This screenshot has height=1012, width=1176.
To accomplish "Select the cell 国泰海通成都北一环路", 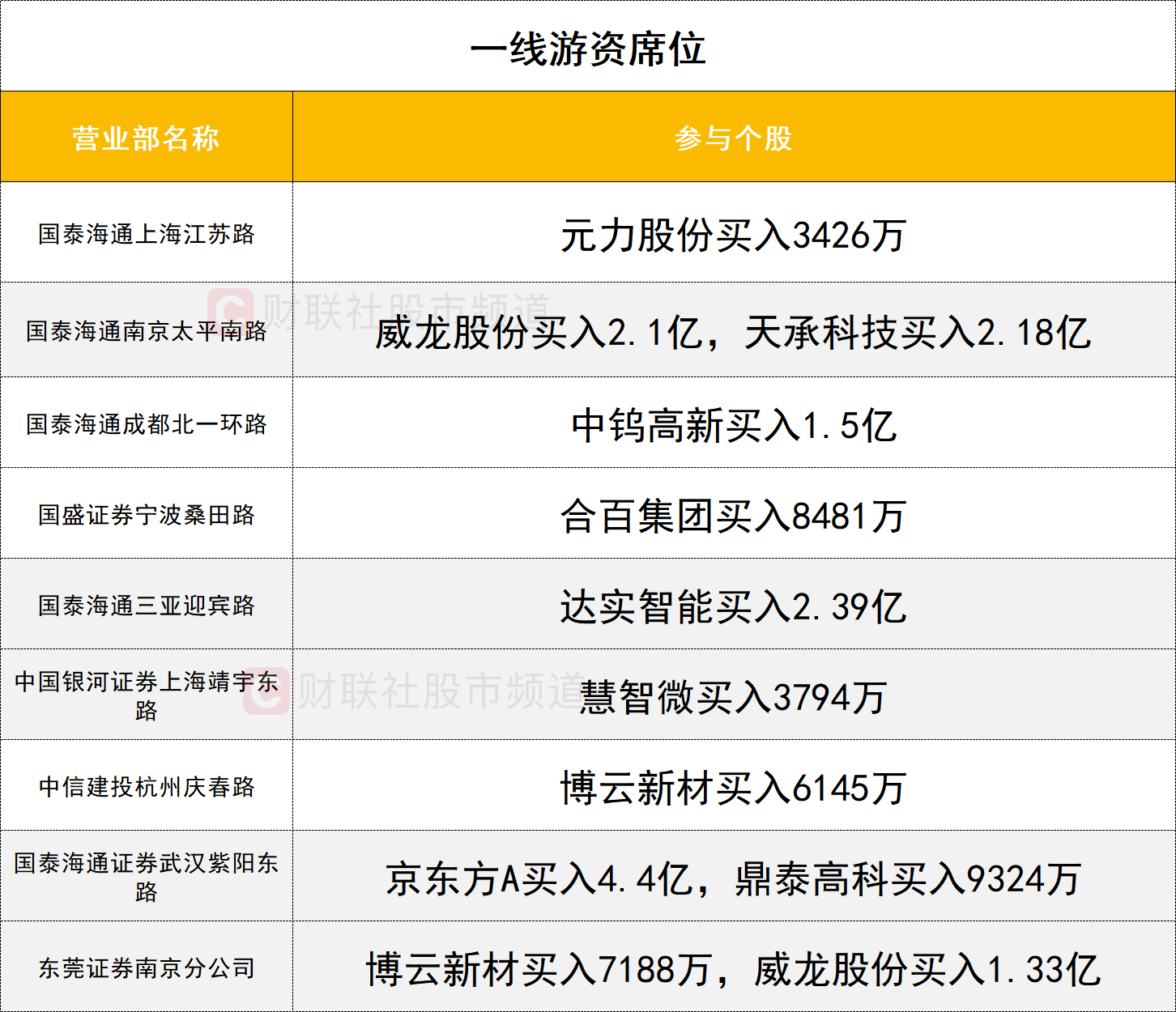I will [x=147, y=423].
